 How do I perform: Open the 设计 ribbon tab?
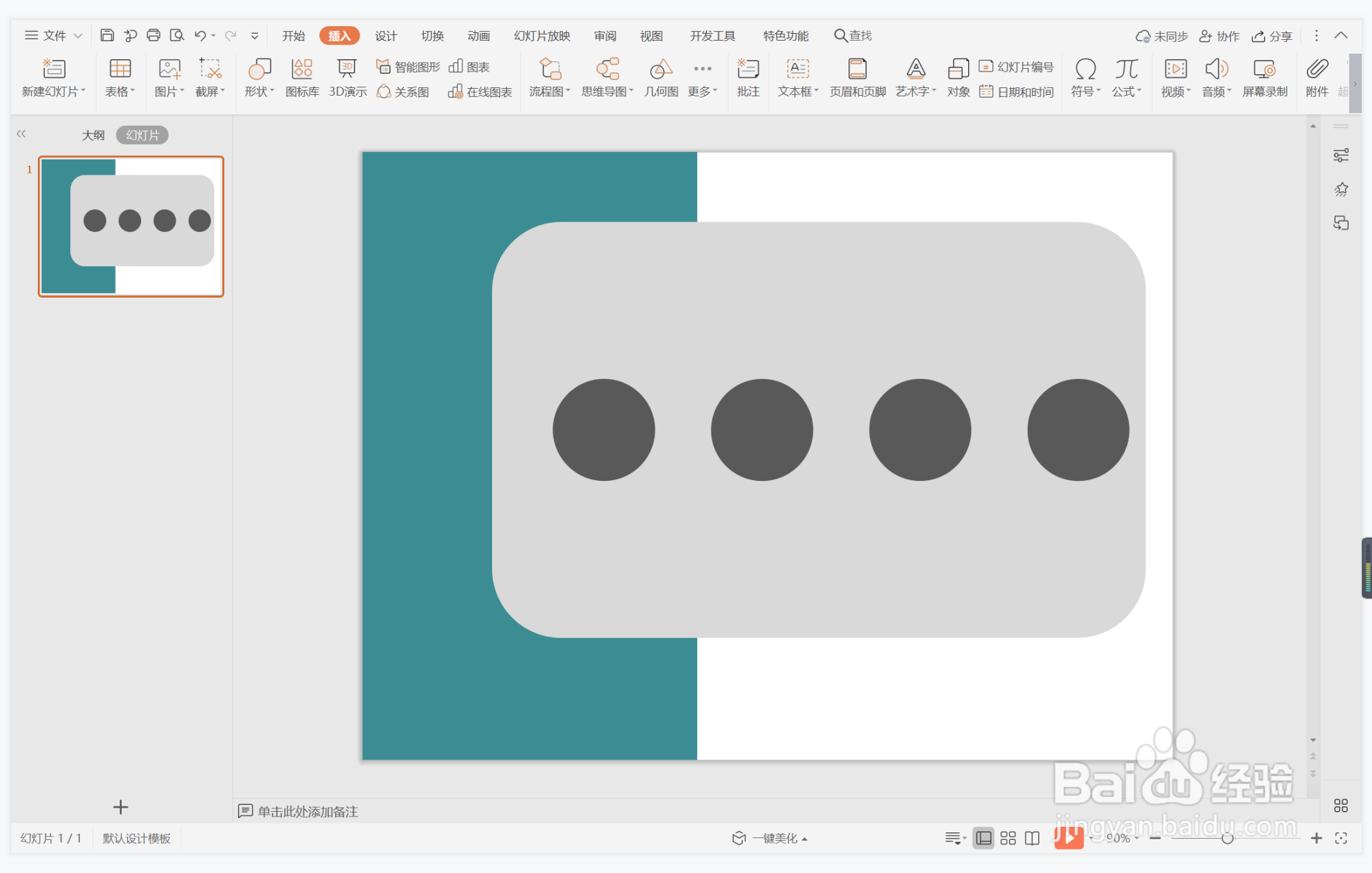[x=385, y=36]
